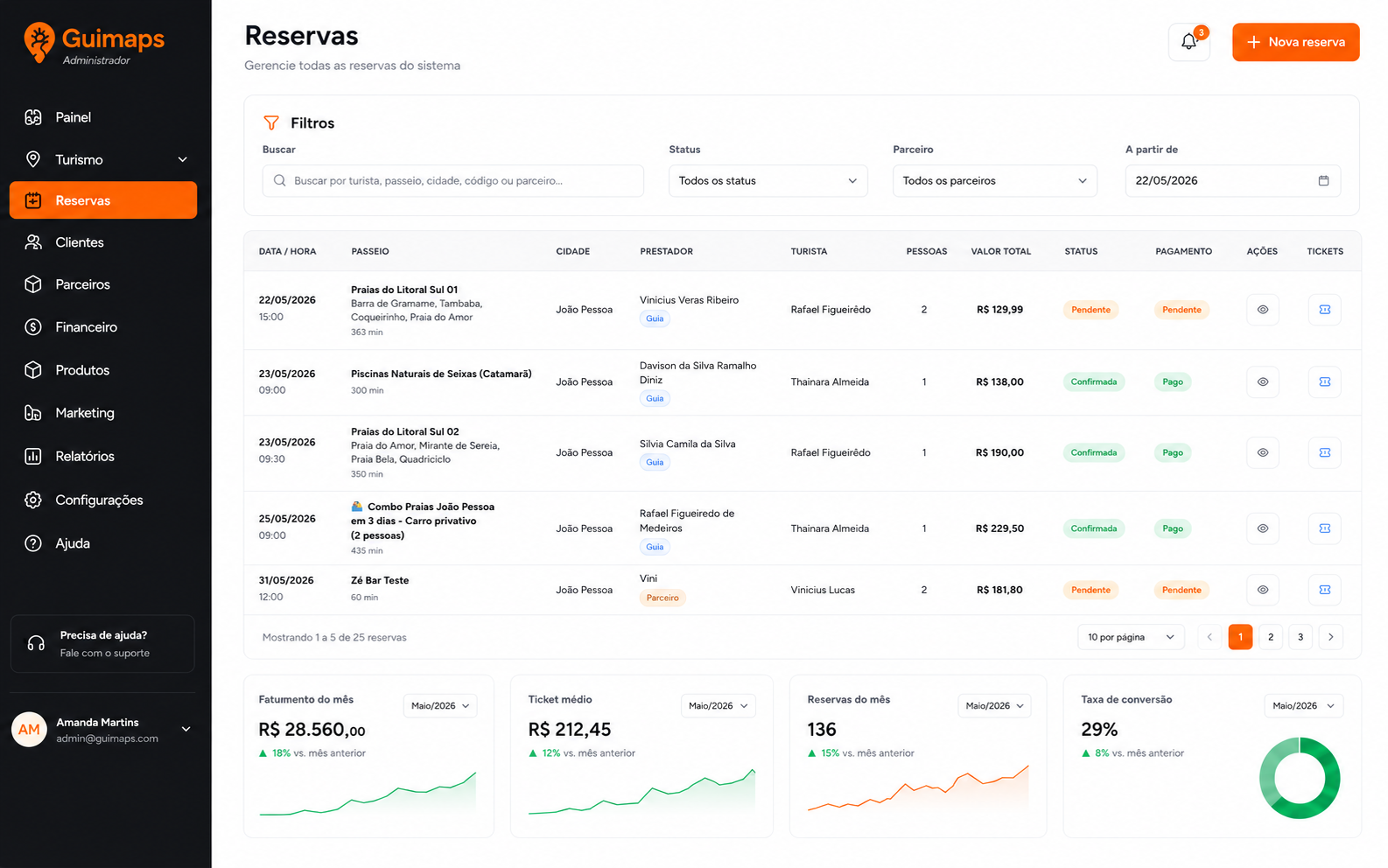The image size is (1388, 868).
Task: Click previous page arrow in pagination
Action: coord(1209,637)
